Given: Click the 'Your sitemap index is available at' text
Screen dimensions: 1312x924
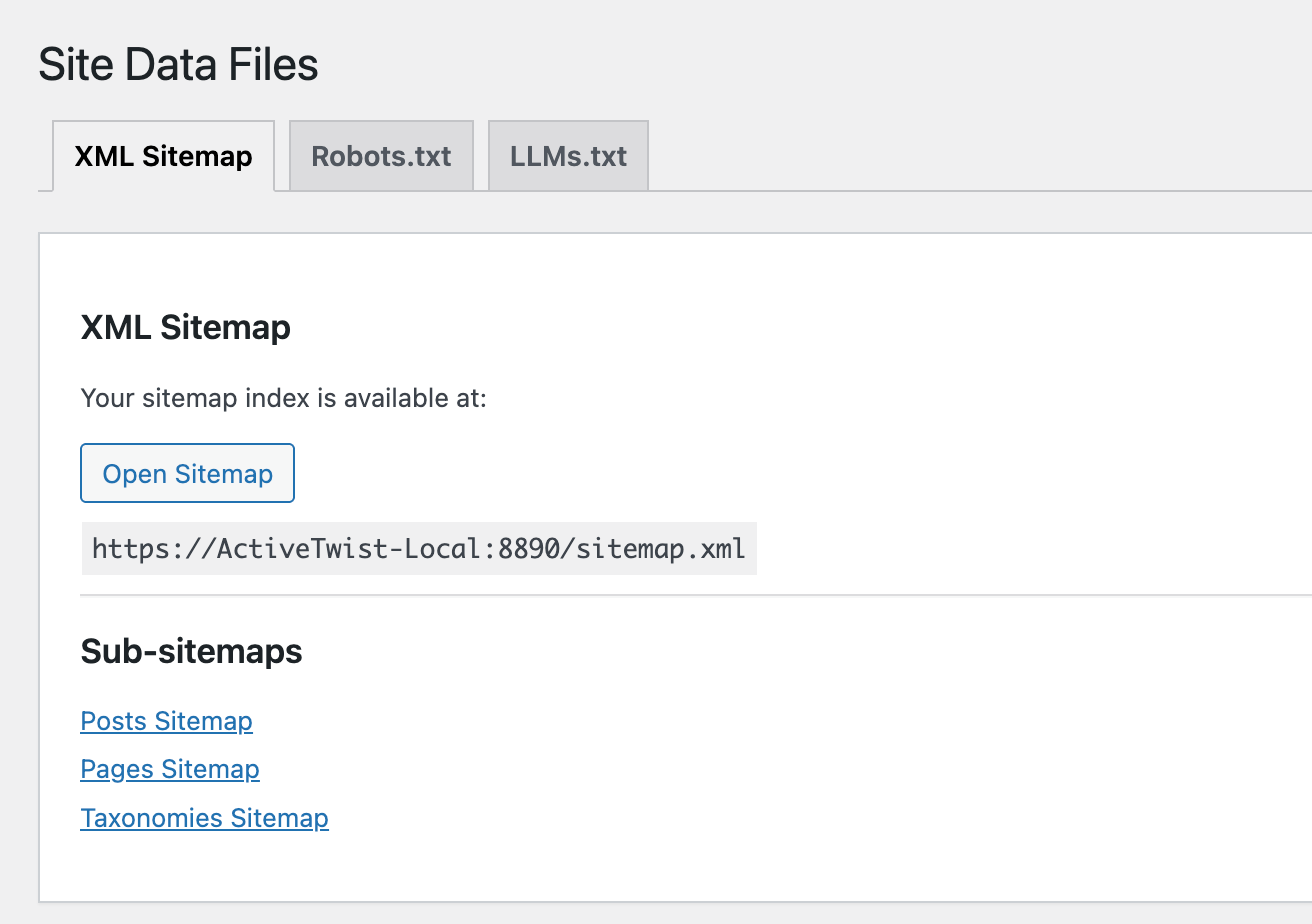Looking at the screenshot, I should tap(283, 399).
